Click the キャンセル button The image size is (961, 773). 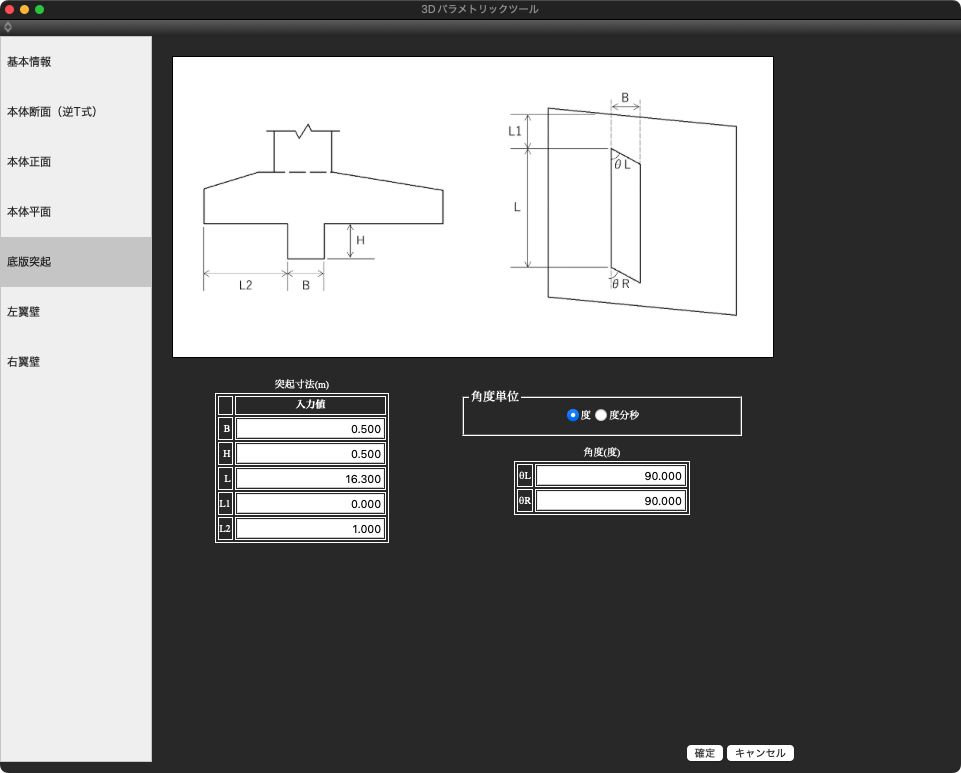[760, 753]
